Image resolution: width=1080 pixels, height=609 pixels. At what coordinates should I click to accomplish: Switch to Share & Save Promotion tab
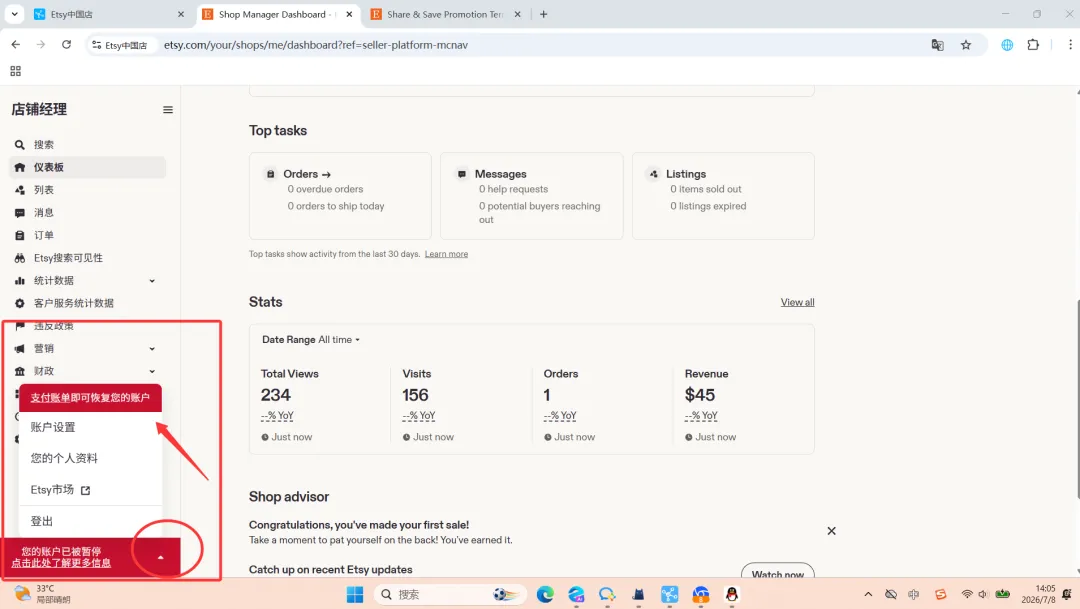[x=446, y=14]
